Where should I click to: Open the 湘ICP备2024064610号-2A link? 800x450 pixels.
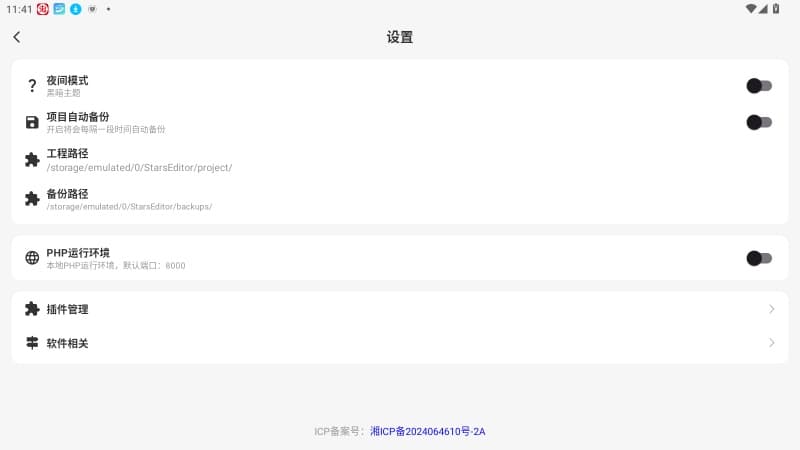[x=427, y=432]
